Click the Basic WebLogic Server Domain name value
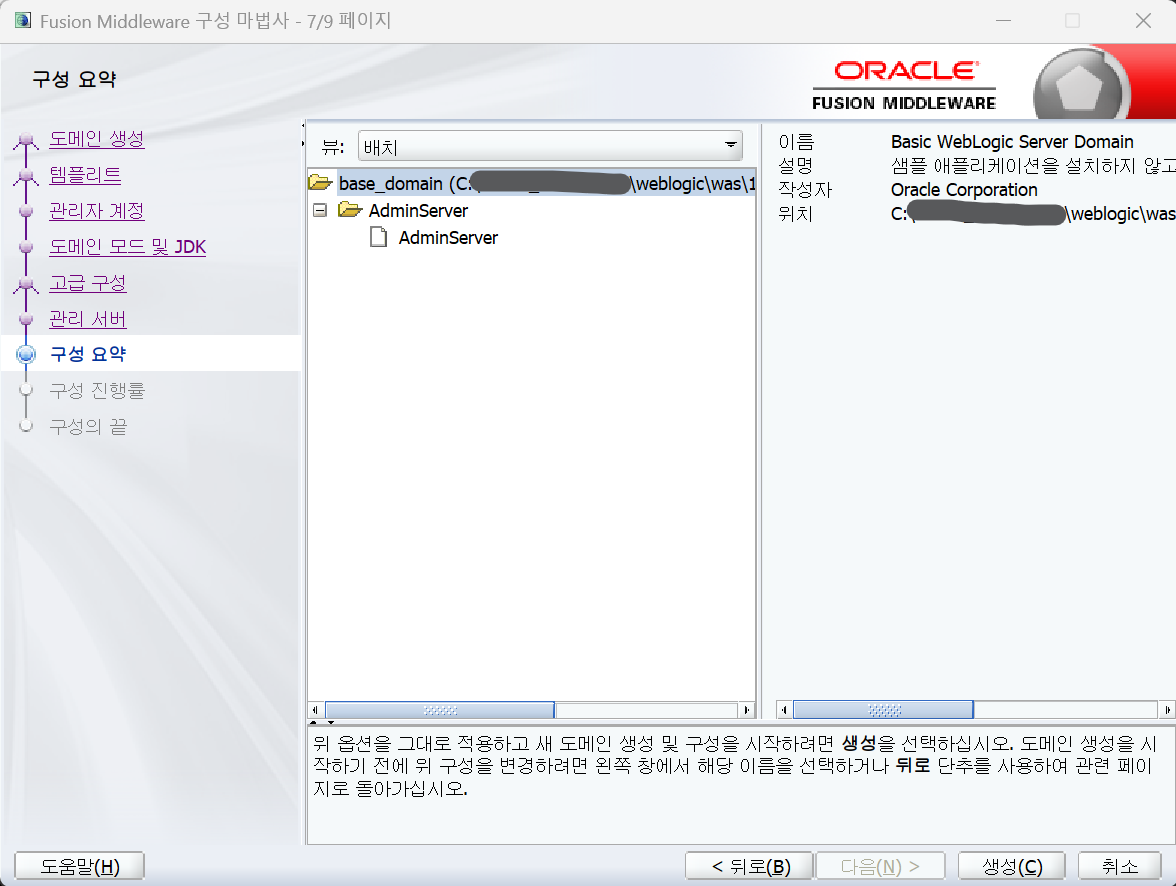 1012,142
